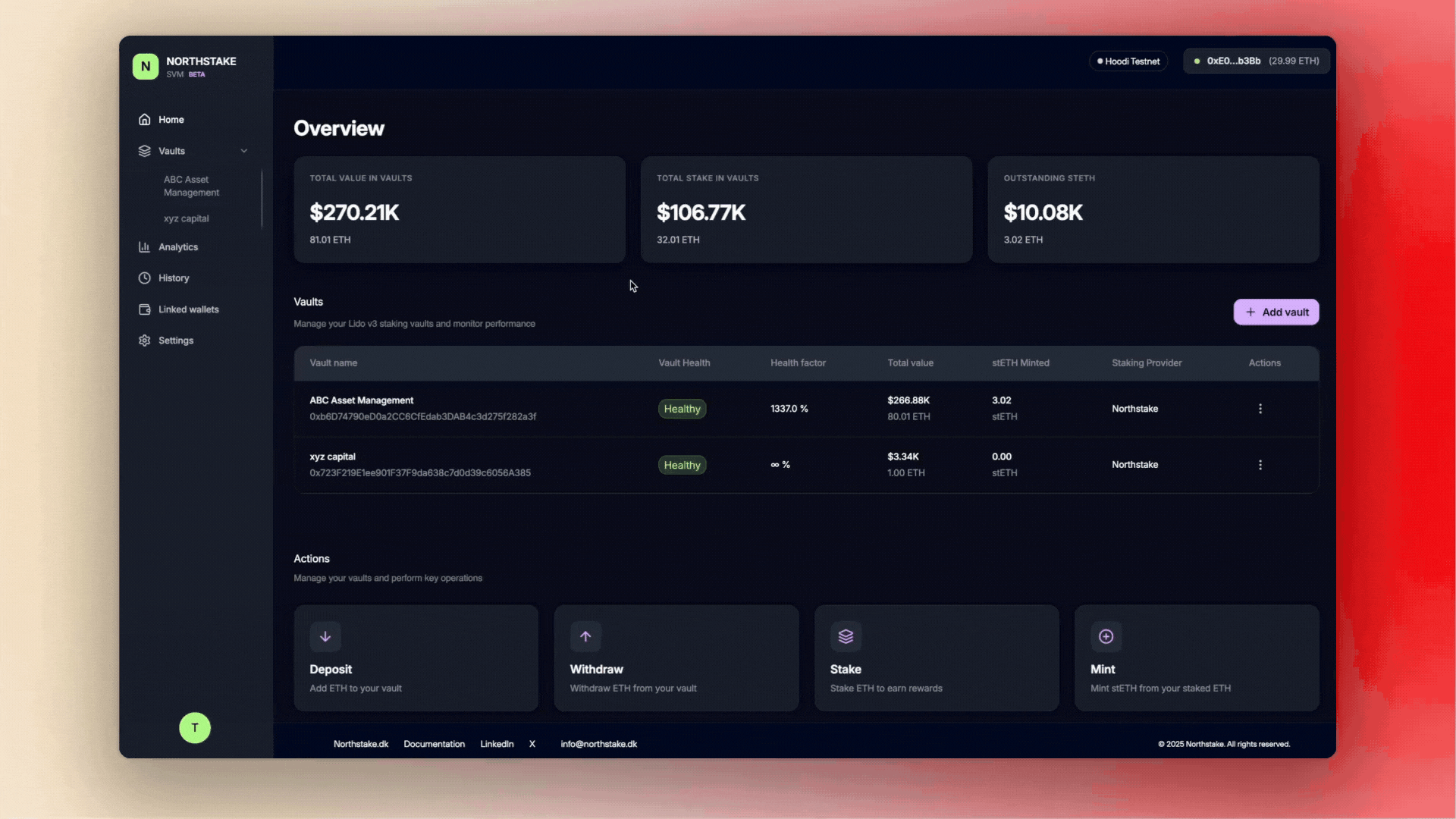The width and height of the screenshot is (1456, 819).
Task: Select xyz capital under Vaults
Action: (187, 218)
